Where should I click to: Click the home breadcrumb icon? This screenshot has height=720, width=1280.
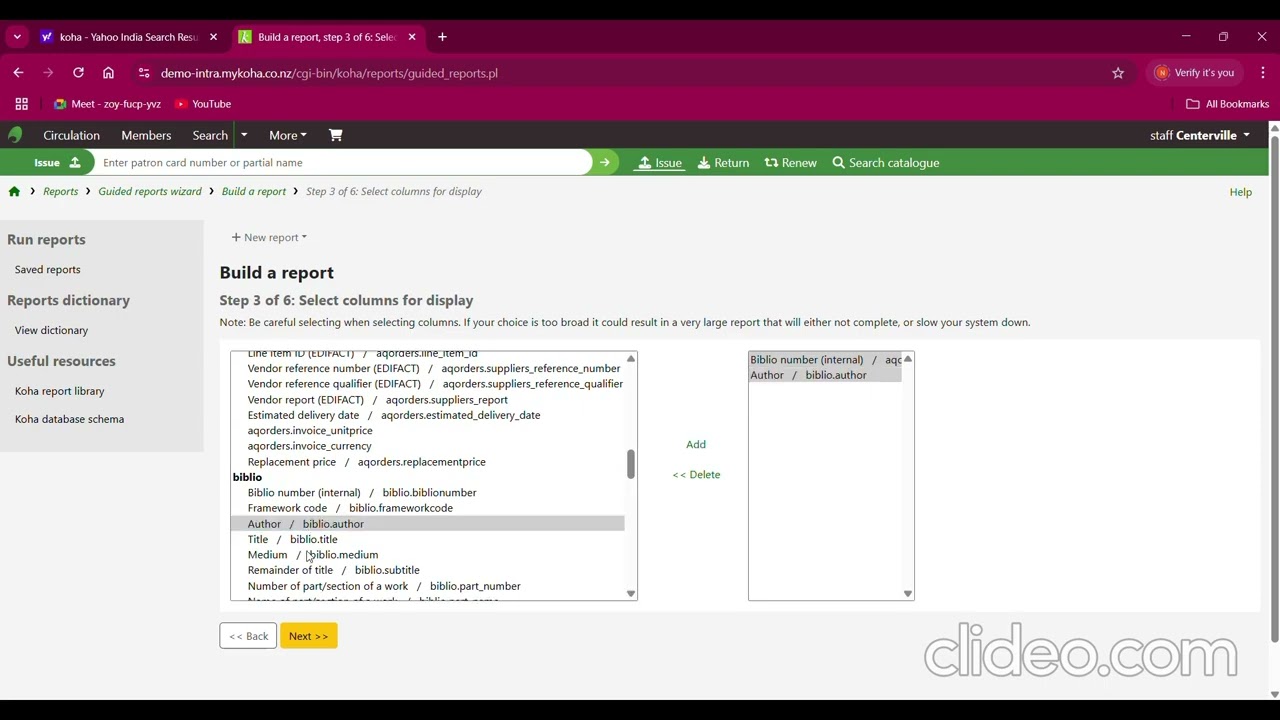pos(14,191)
